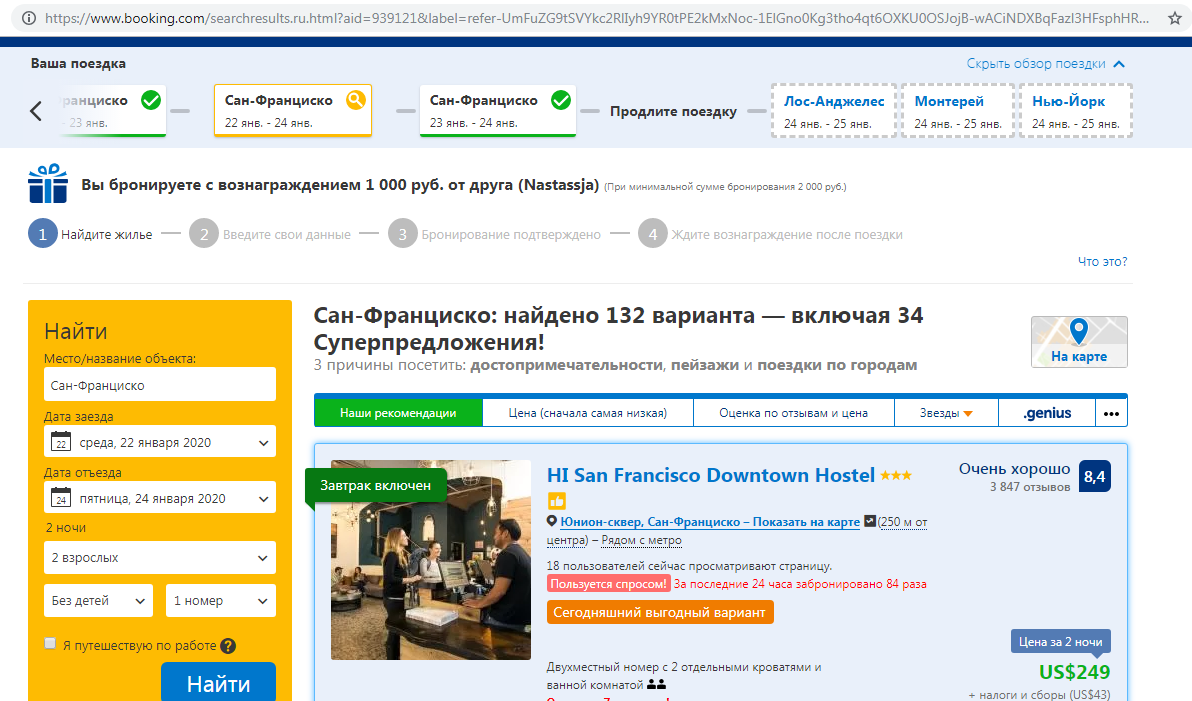Click the map pin icon На карте

(1079, 331)
